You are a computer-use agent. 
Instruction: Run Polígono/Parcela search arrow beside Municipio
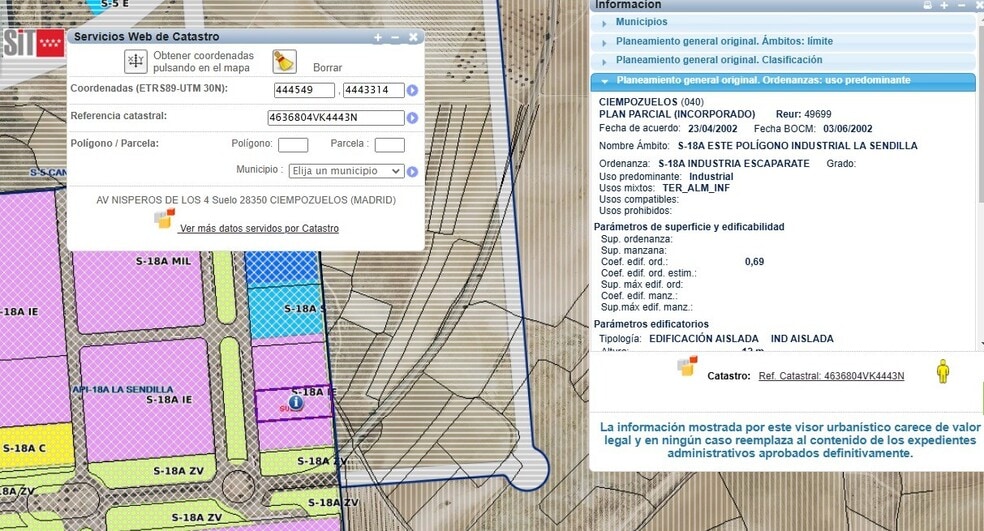412,171
